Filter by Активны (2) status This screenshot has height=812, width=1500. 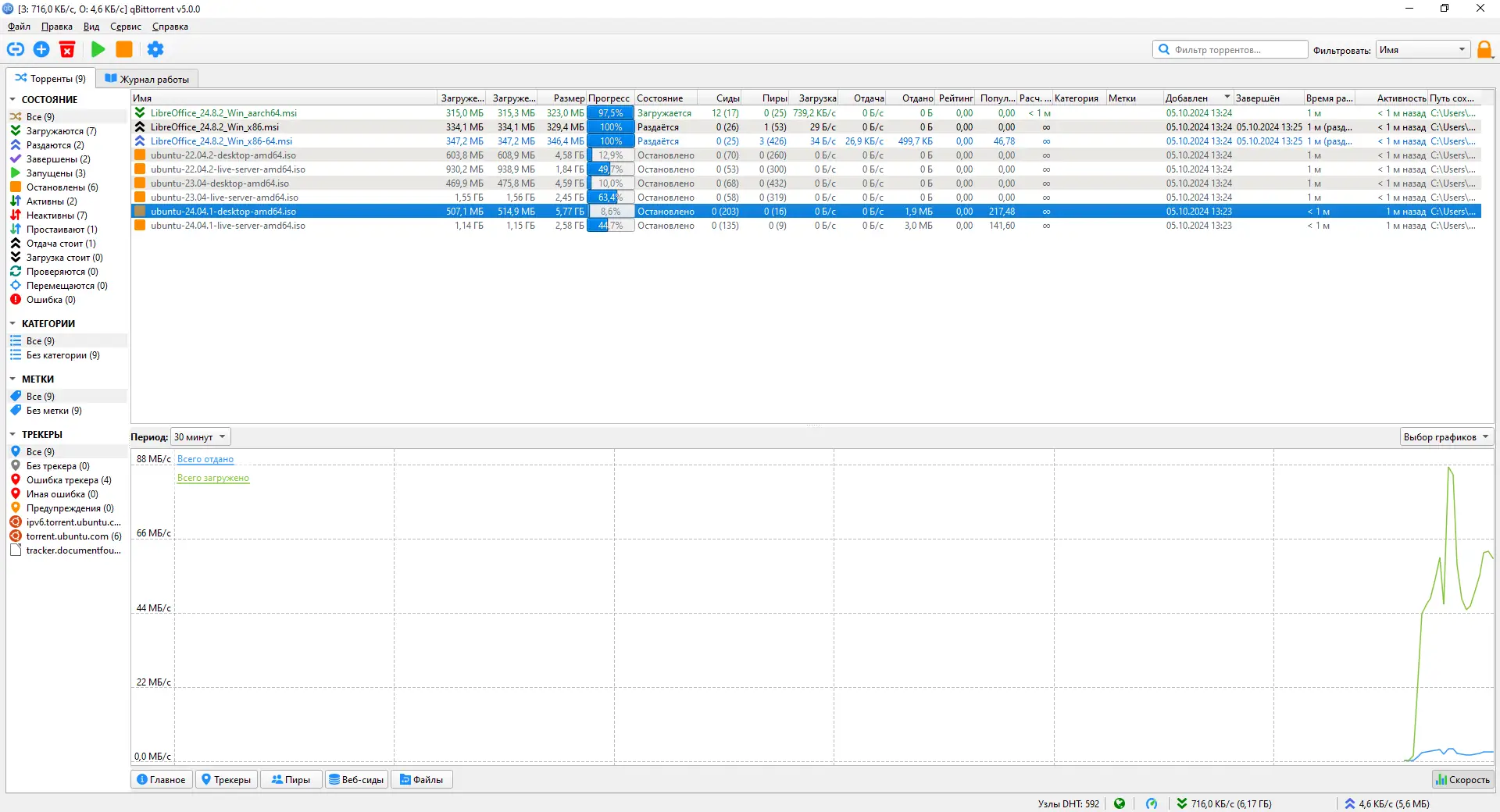point(67,201)
